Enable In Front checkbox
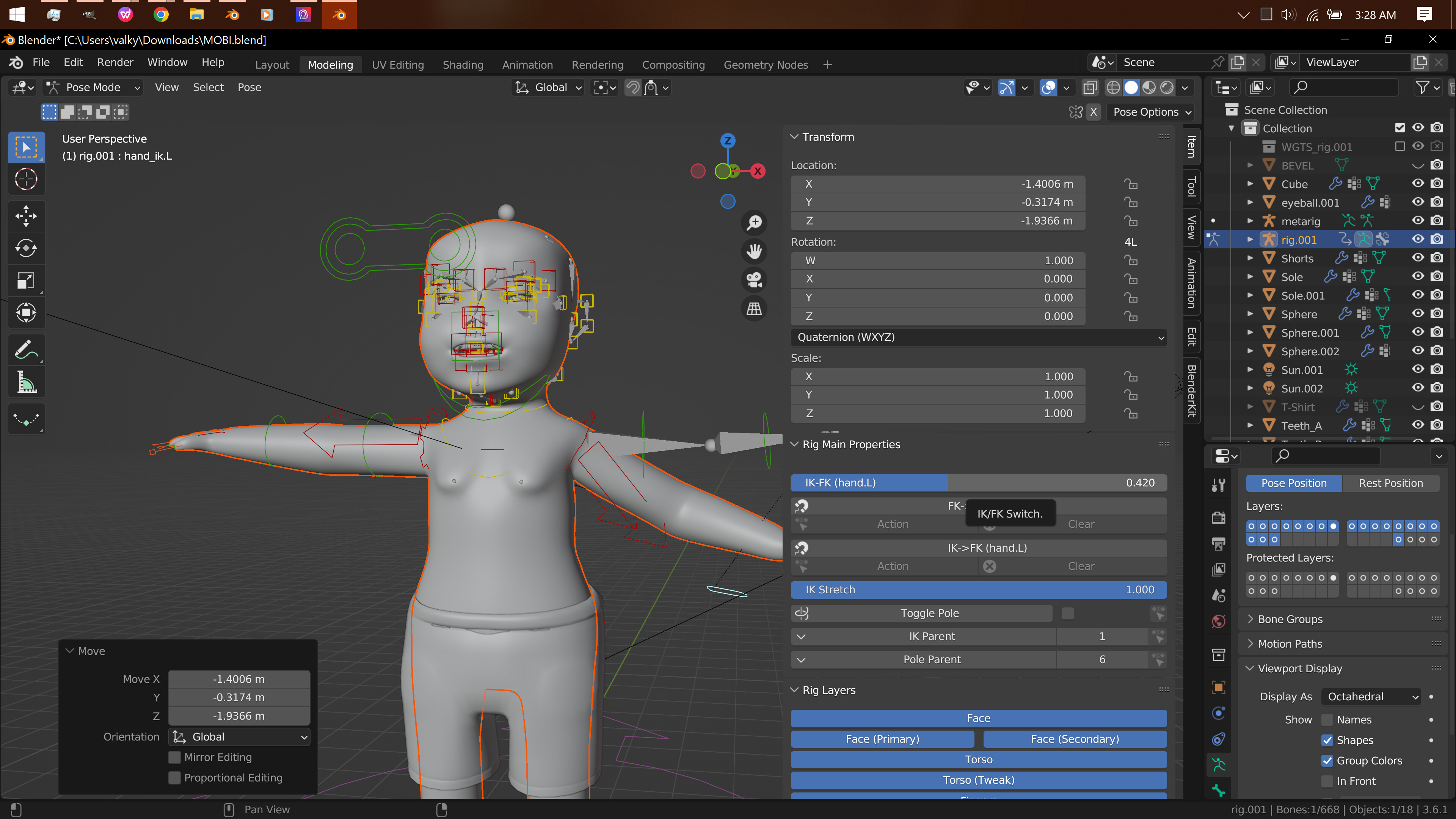Viewport: 1456px width, 819px height. [x=1327, y=781]
